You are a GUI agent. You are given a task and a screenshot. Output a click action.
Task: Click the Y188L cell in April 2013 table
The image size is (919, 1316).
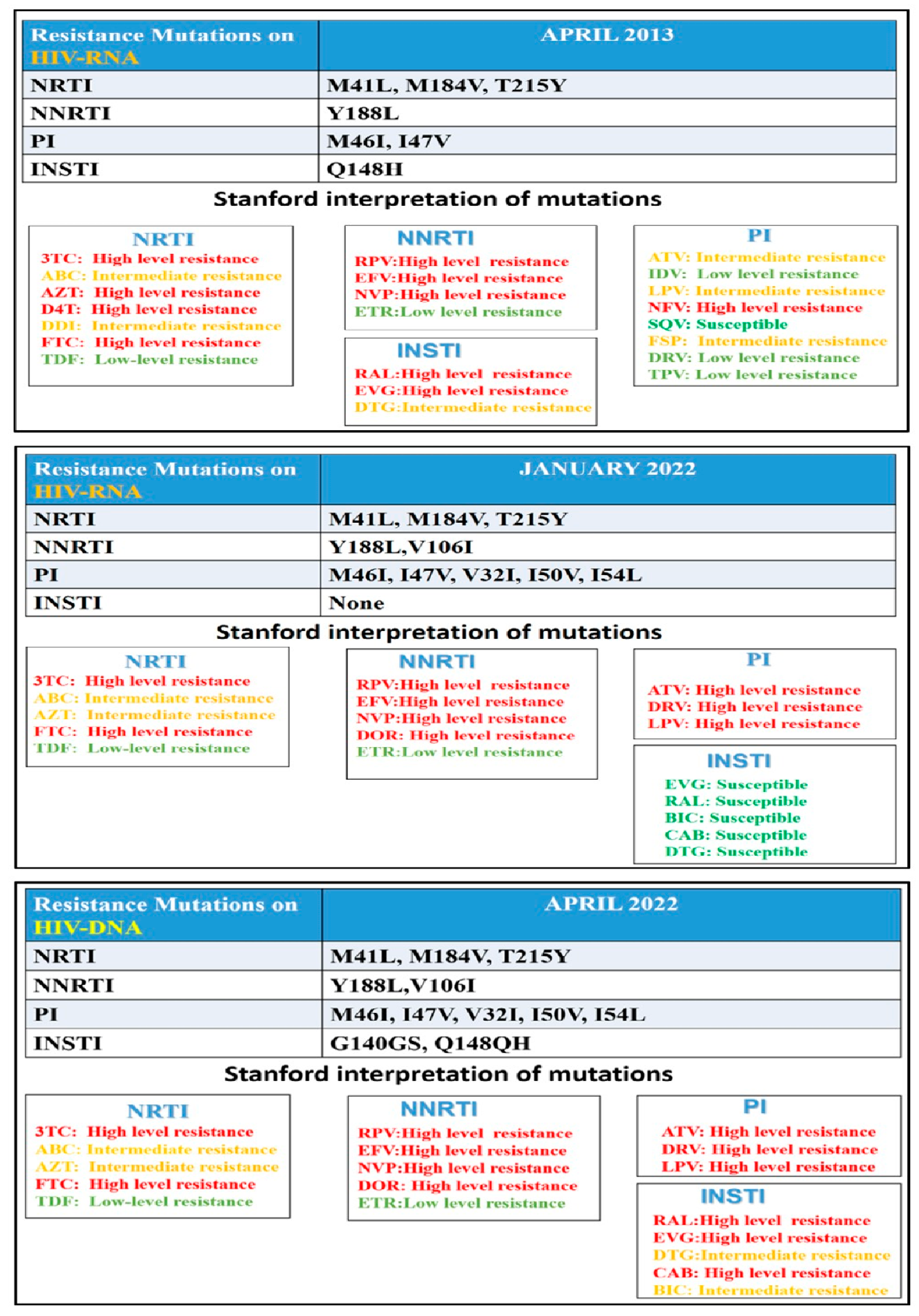(362, 113)
